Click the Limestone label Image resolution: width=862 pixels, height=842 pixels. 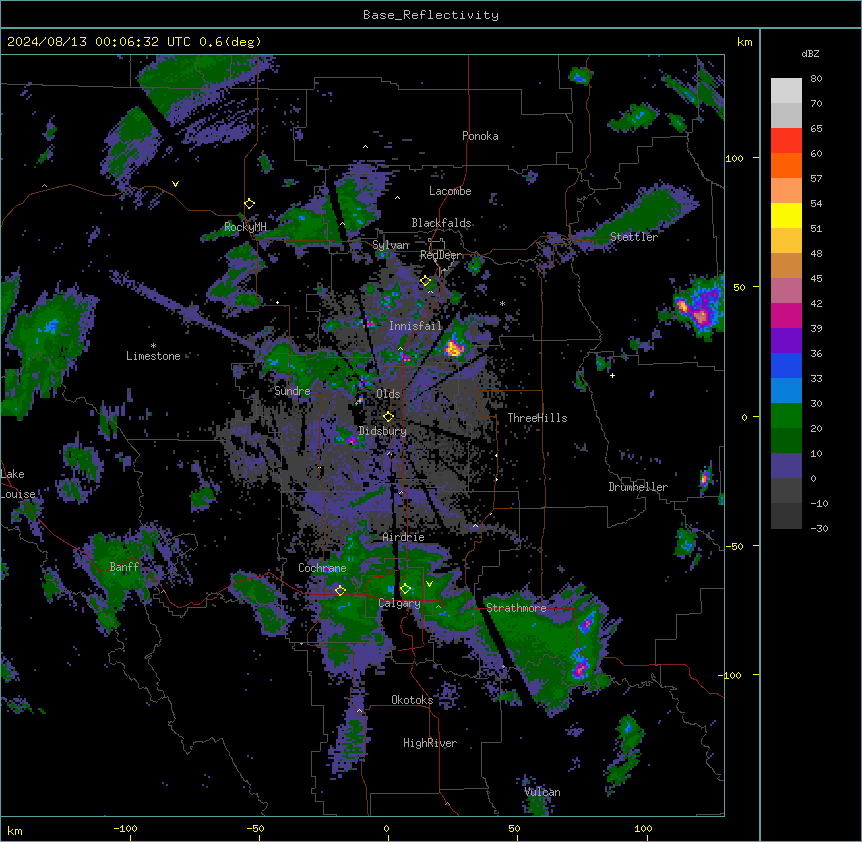153,356
